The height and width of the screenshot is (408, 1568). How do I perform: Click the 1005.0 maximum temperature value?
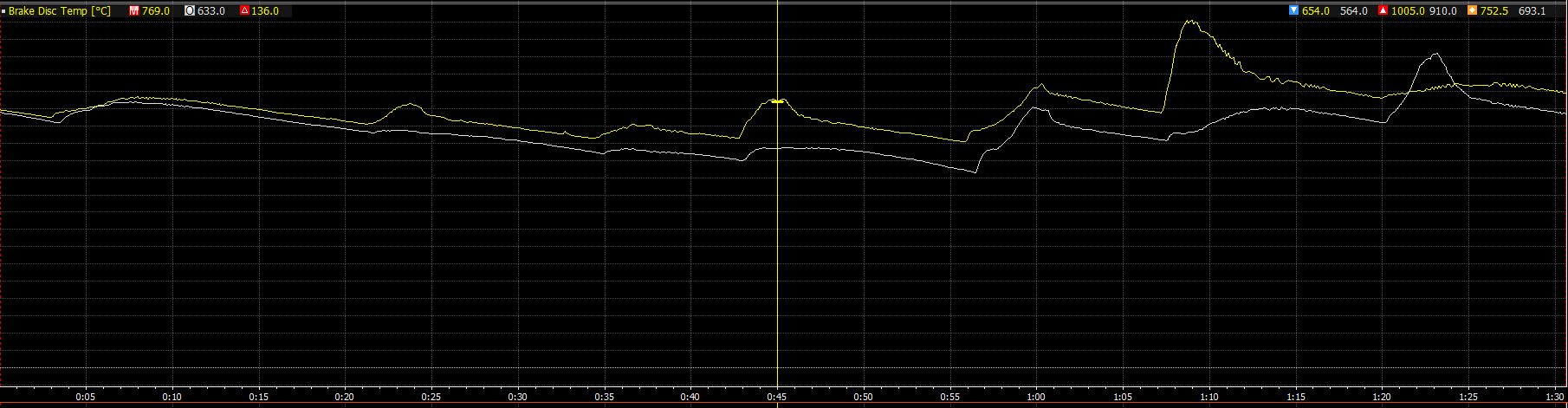pyautogui.click(x=1408, y=11)
